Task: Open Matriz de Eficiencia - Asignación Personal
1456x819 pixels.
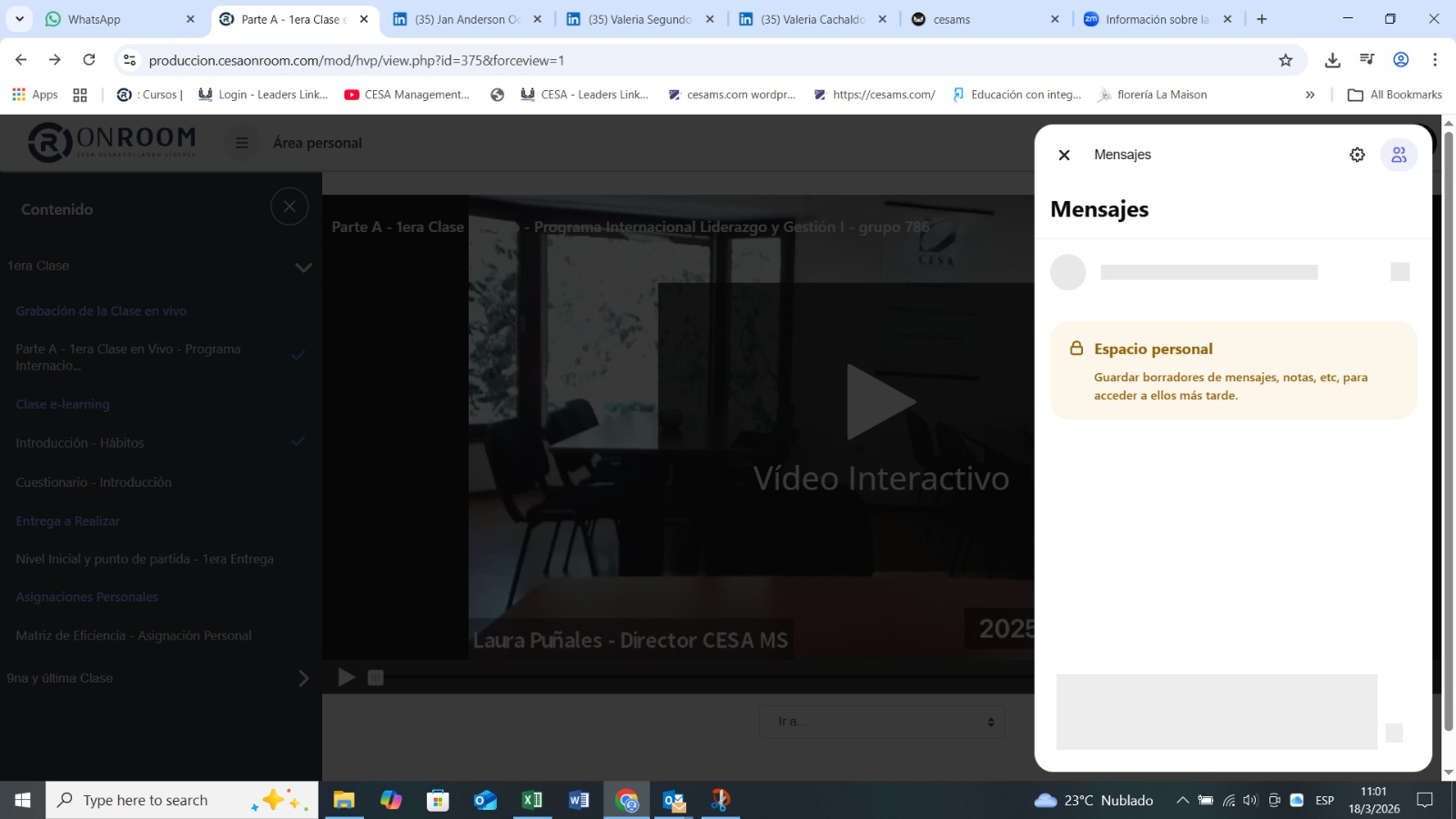Action: click(x=134, y=635)
